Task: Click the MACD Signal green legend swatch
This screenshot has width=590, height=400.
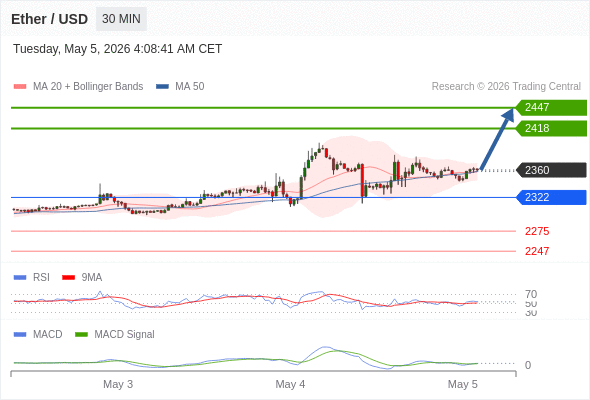Action: click(x=81, y=334)
